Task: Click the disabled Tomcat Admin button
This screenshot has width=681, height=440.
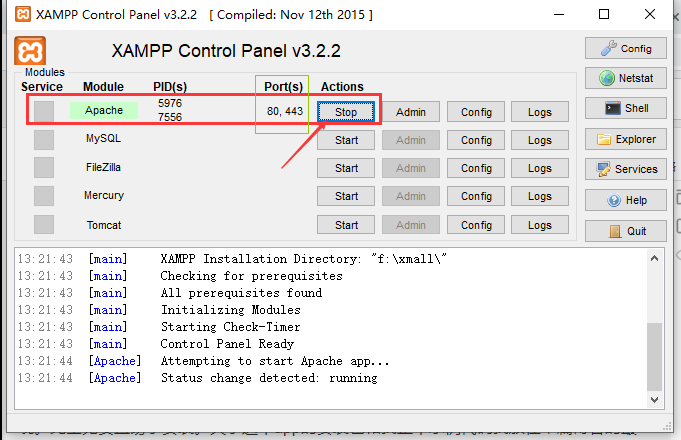Action: [x=411, y=225]
